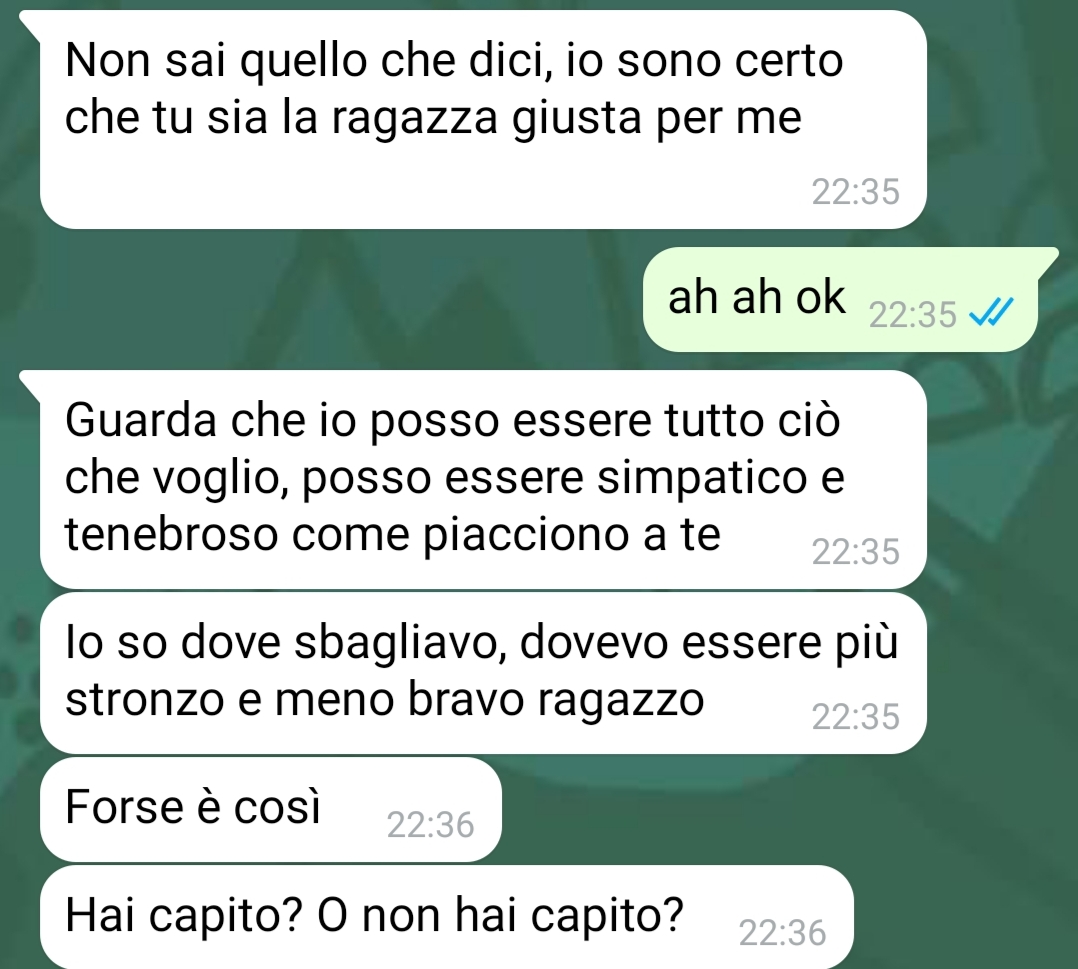
Task: Click the word "simpatico" in the message
Action: (x=701, y=477)
